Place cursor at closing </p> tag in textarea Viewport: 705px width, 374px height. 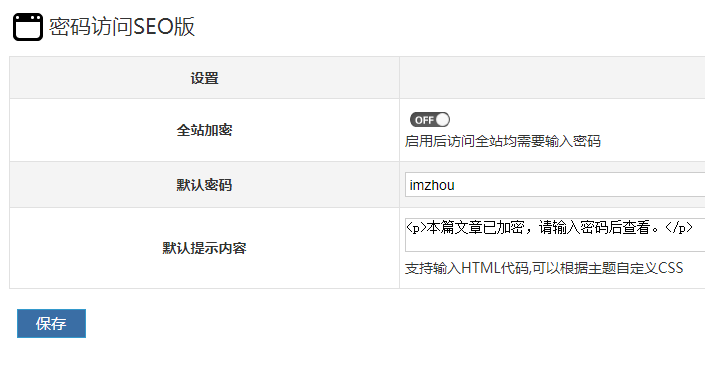click(679, 228)
